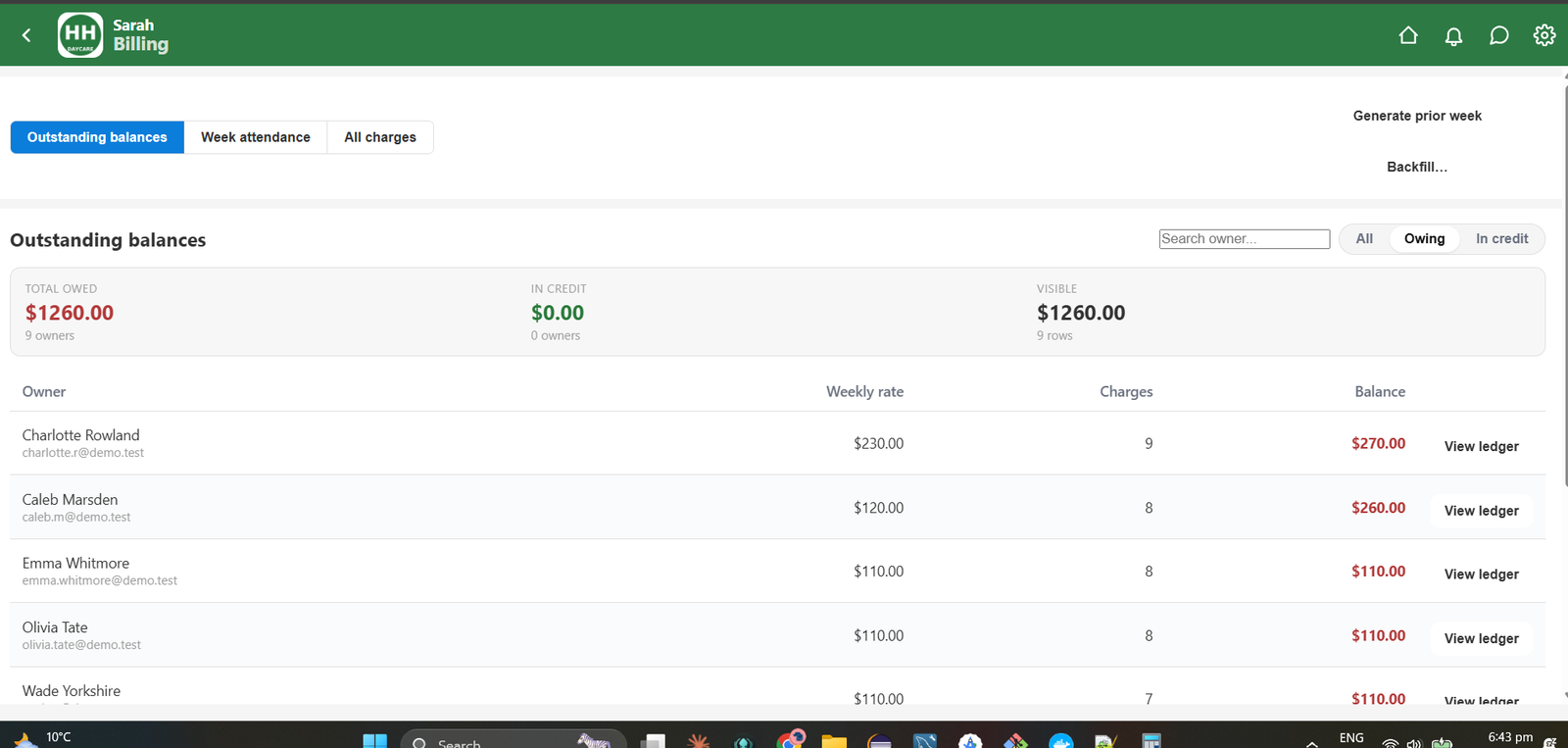Open the Windows Start menu
Viewport: 1568px width, 748px height.
[374, 741]
